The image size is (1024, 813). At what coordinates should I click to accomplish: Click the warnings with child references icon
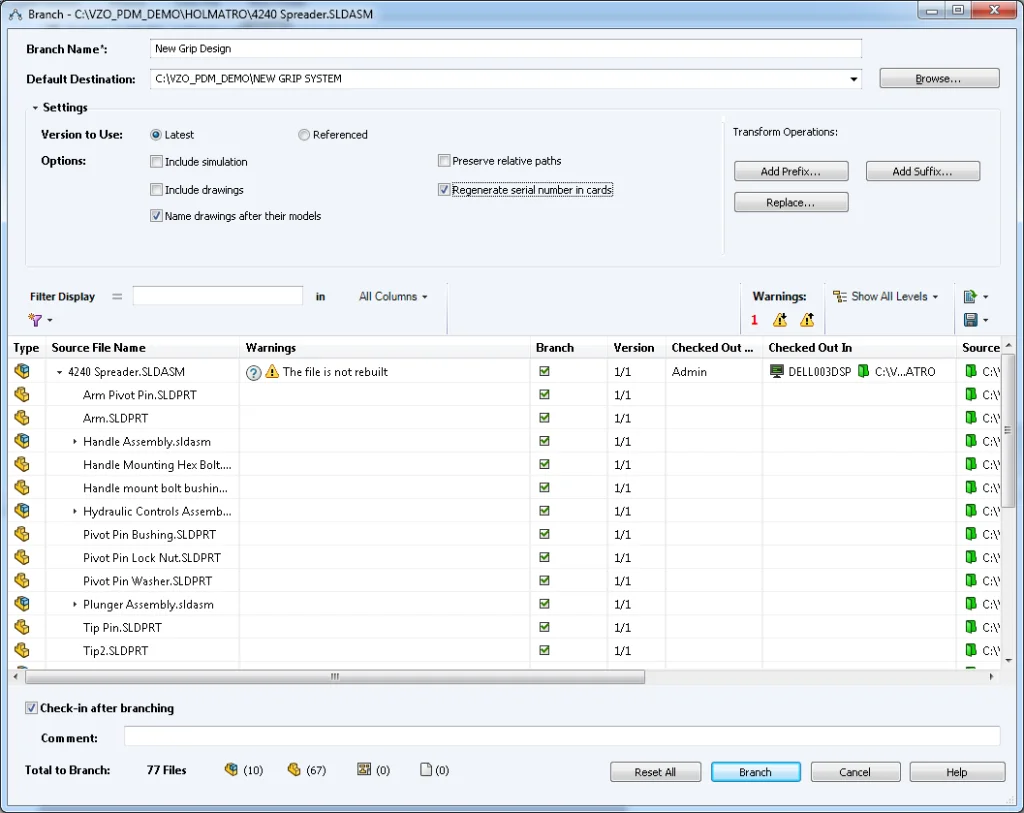pyautogui.click(x=781, y=320)
